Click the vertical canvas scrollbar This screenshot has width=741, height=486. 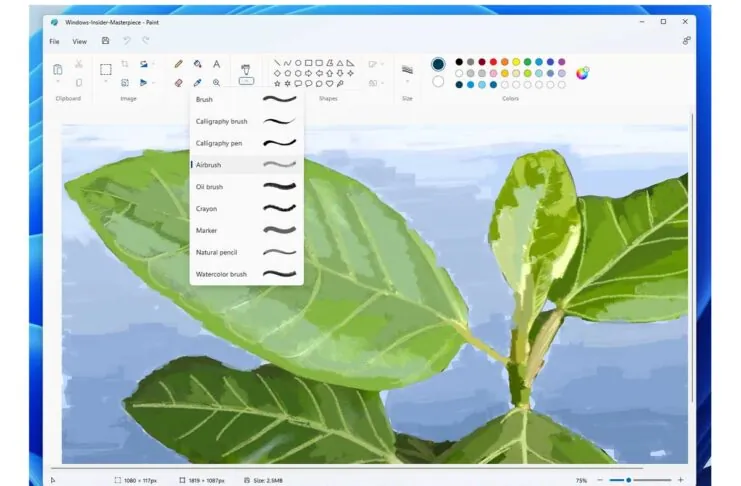[x=692, y=258]
